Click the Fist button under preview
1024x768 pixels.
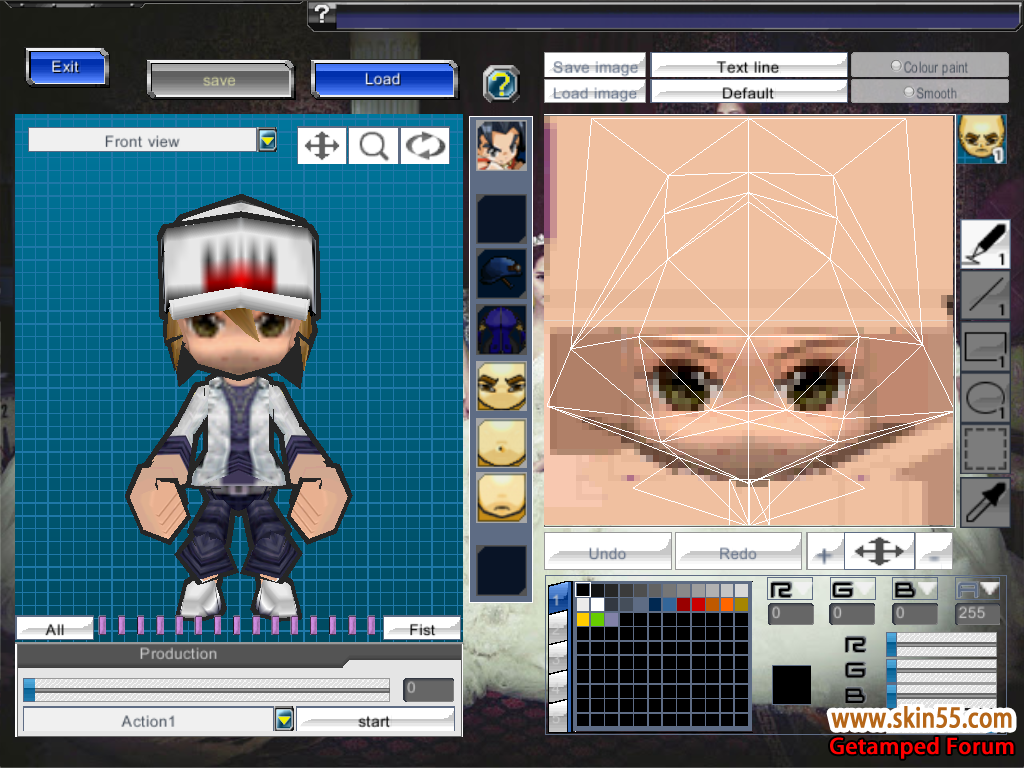[x=422, y=628]
